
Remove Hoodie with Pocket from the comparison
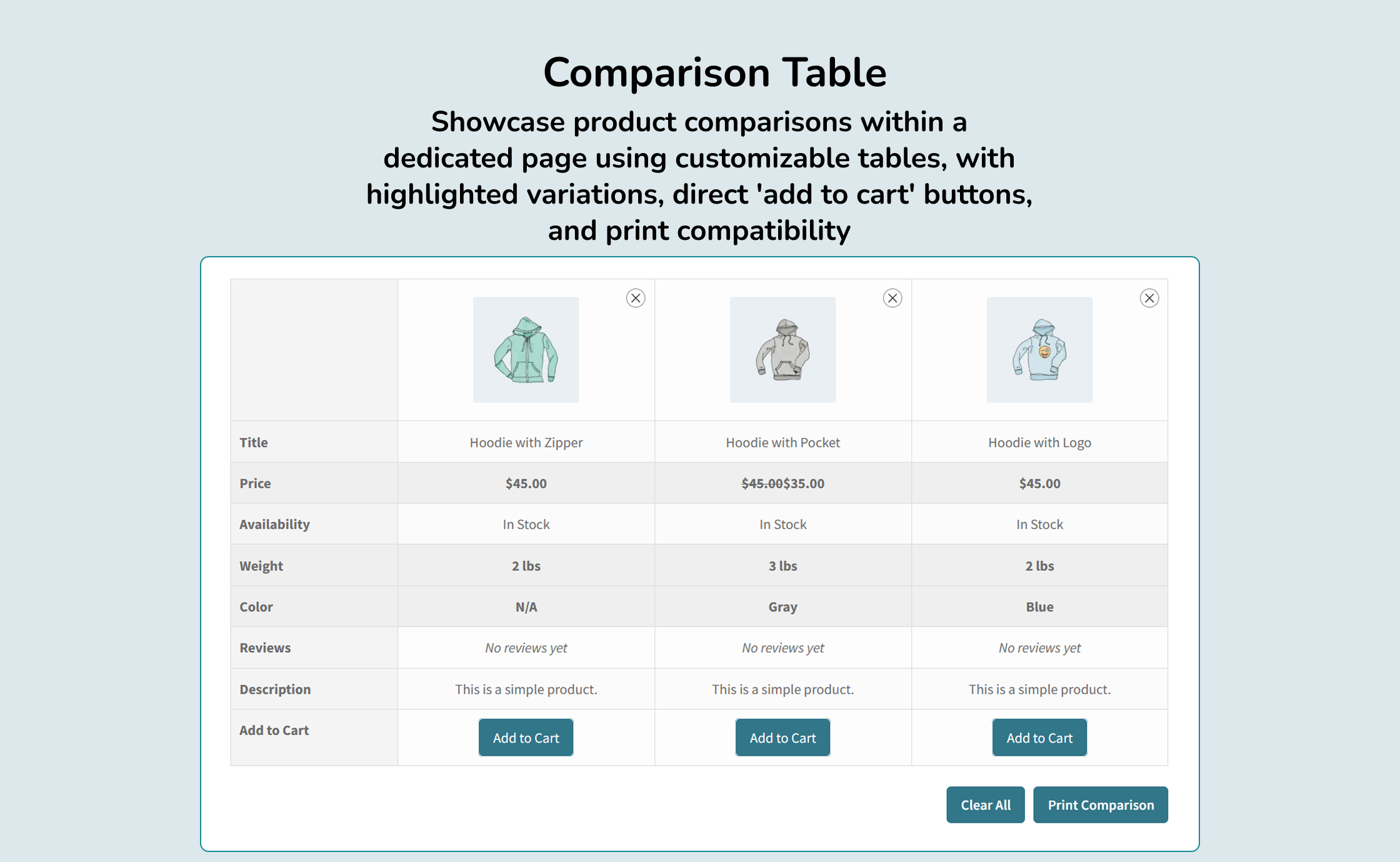[892, 298]
